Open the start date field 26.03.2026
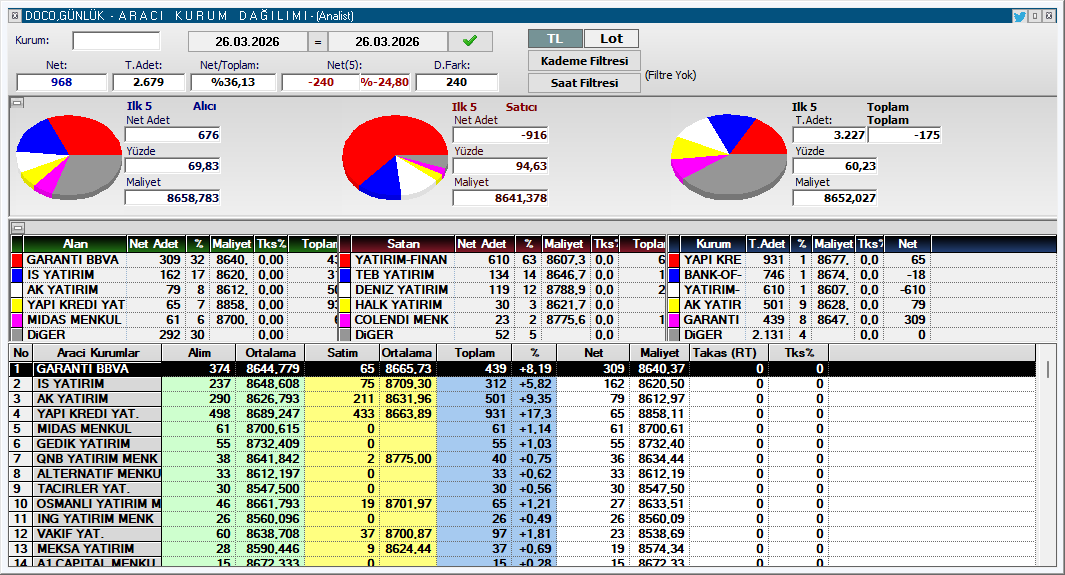This screenshot has height=575, width=1065. [x=247, y=42]
